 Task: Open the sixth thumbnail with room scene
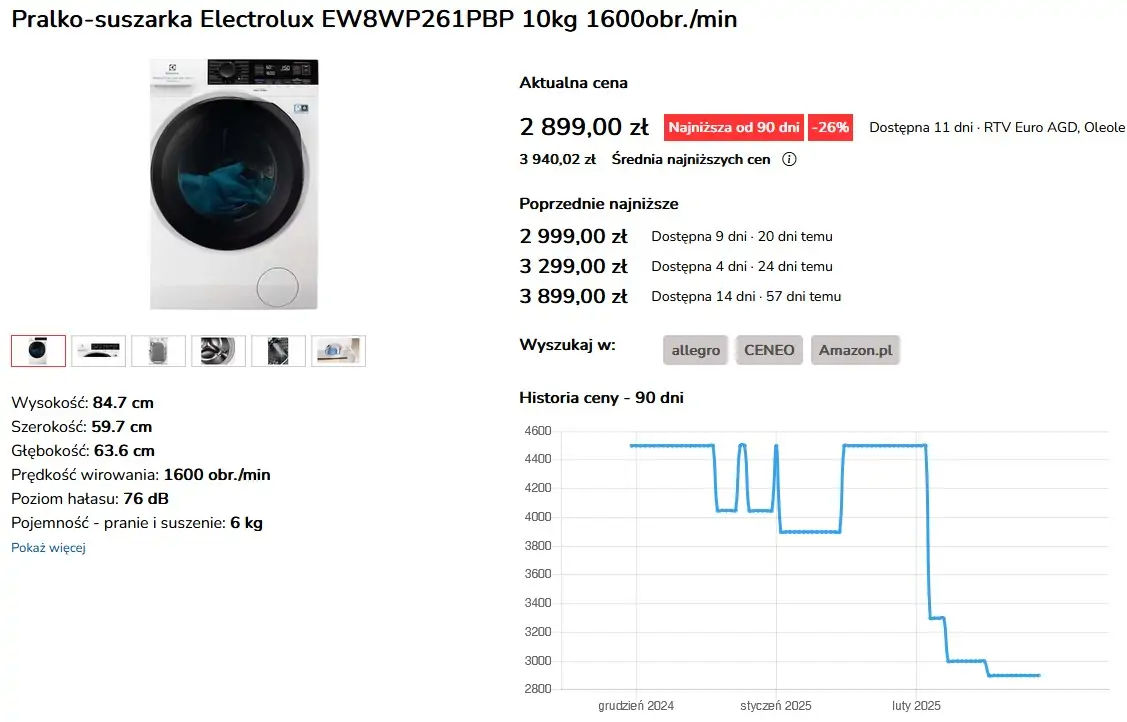pos(339,351)
